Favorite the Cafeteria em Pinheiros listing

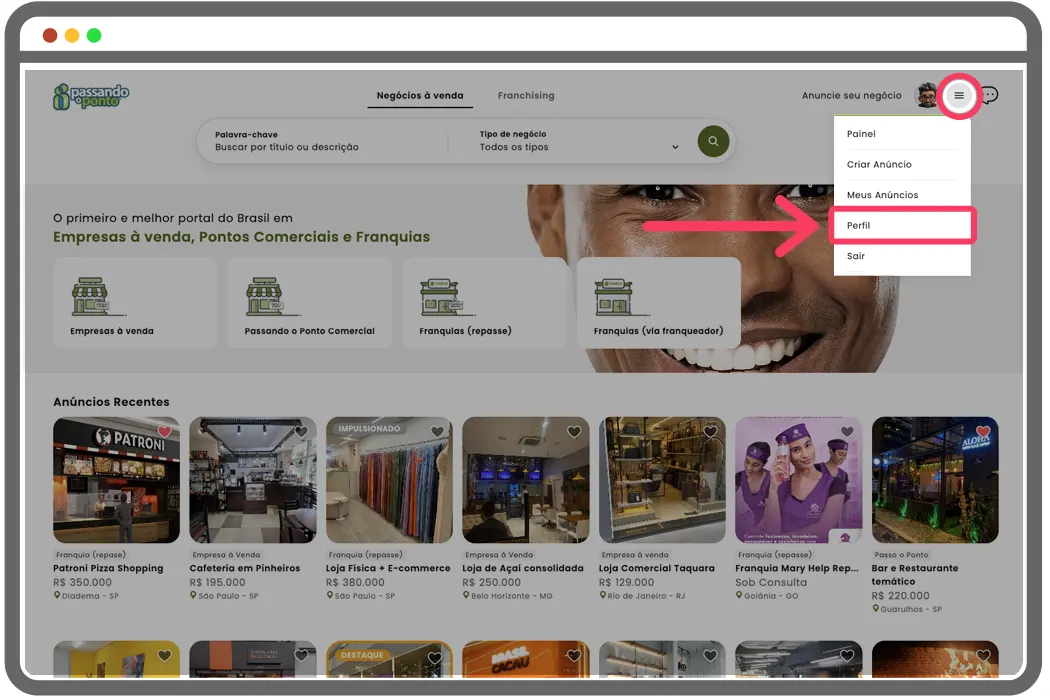tap(301, 432)
